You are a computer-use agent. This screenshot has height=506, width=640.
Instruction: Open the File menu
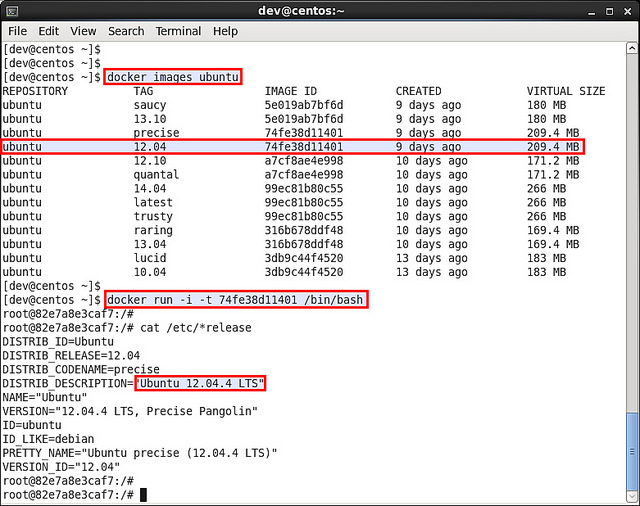coord(18,31)
